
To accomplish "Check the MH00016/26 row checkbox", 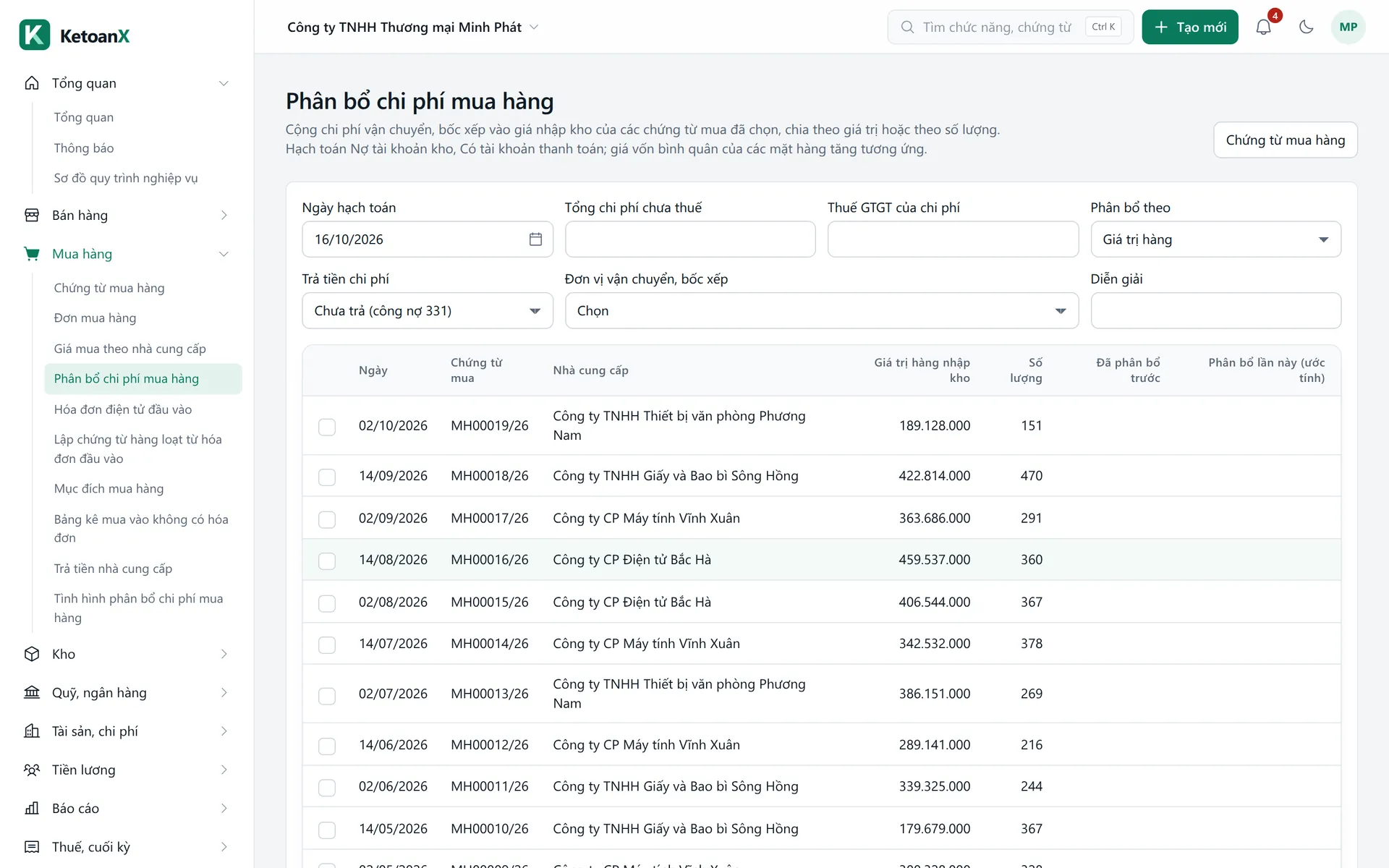I will (x=327, y=561).
